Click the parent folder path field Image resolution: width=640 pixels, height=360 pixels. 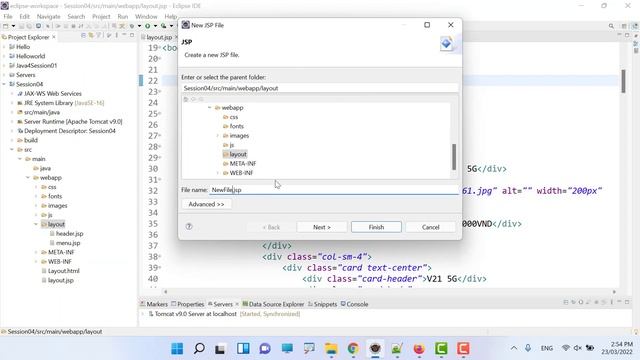[x=320, y=88]
